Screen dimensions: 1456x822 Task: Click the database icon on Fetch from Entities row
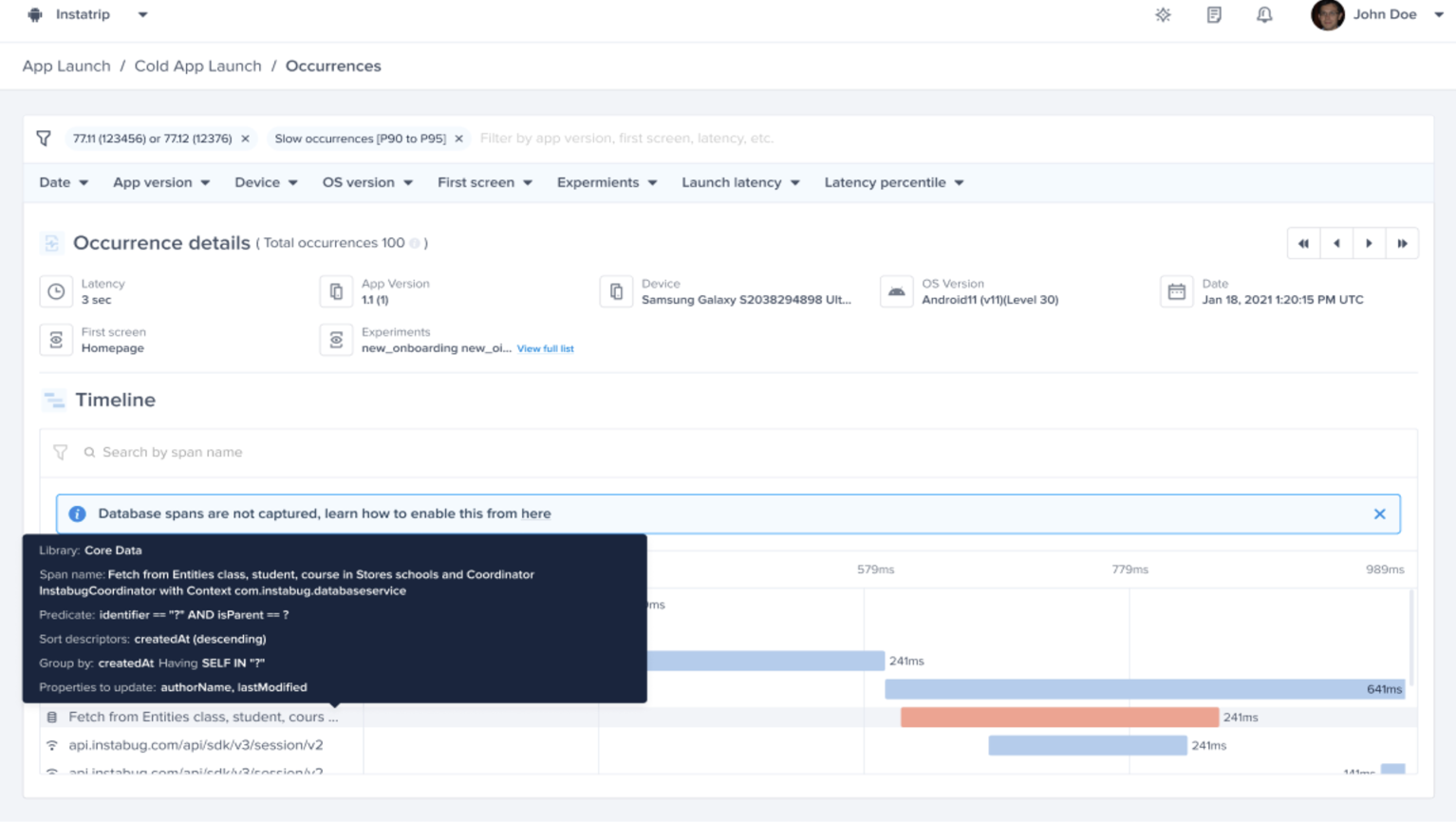pos(52,718)
